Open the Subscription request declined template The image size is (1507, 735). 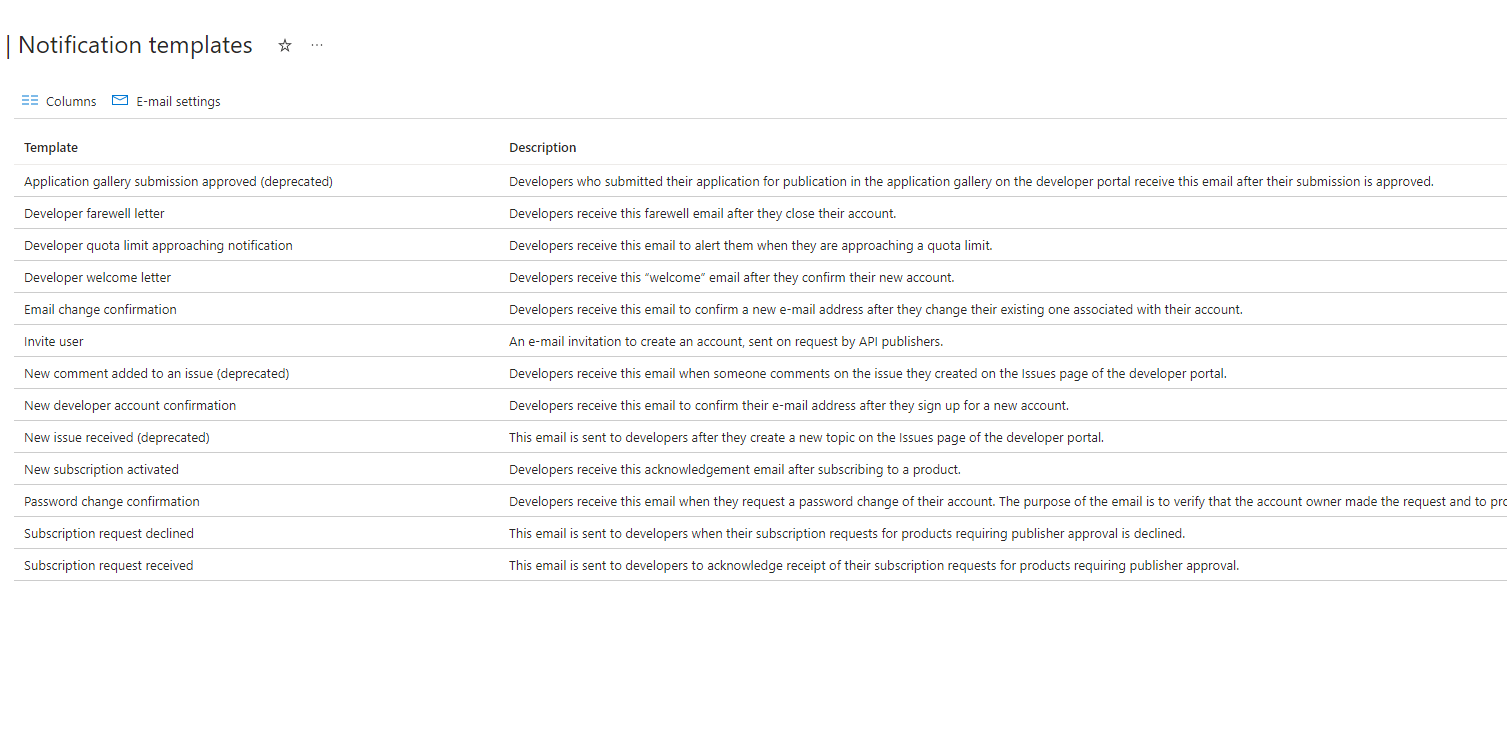point(108,533)
